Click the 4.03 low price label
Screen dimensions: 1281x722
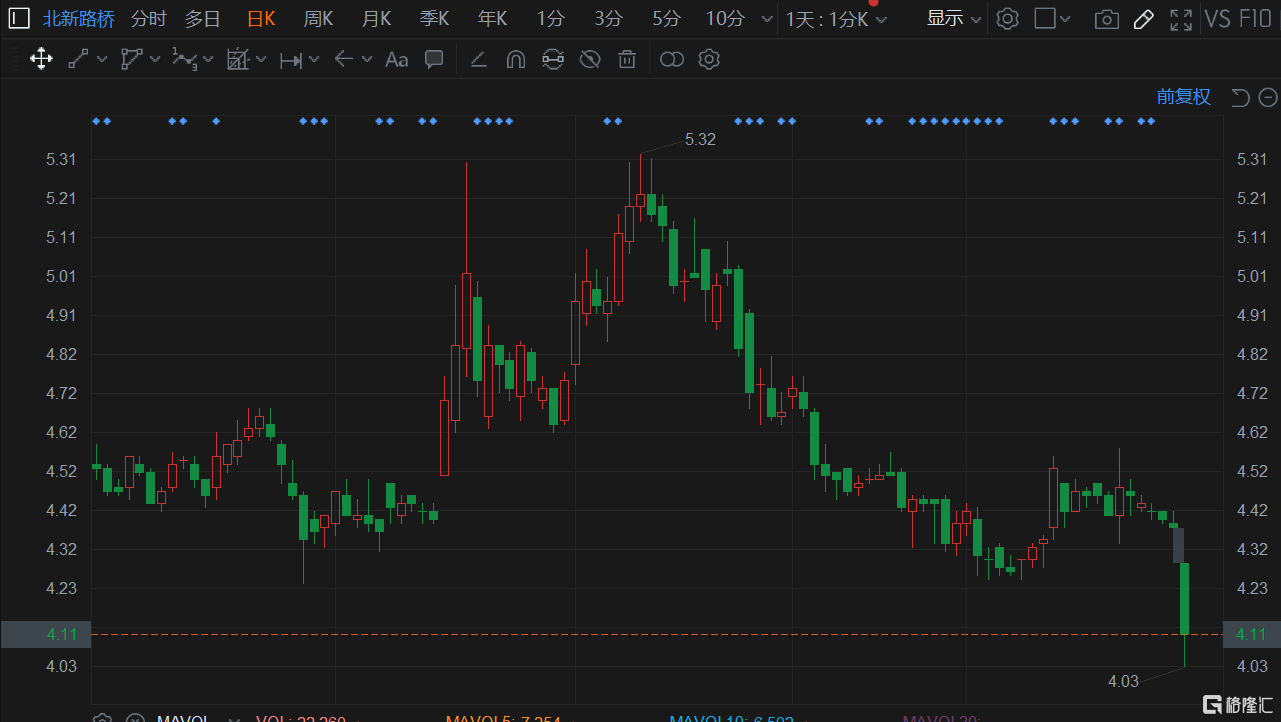(1123, 681)
